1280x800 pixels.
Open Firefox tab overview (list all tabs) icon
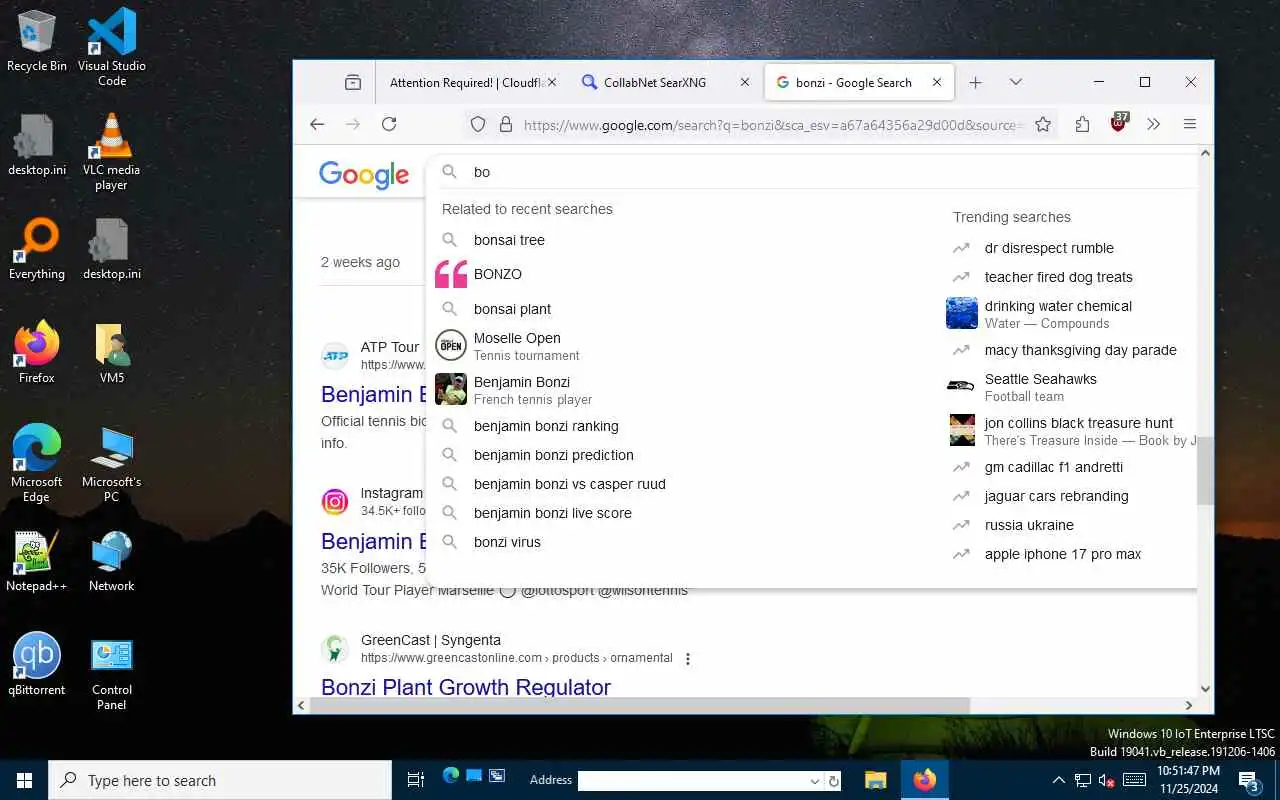pos(353,82)
